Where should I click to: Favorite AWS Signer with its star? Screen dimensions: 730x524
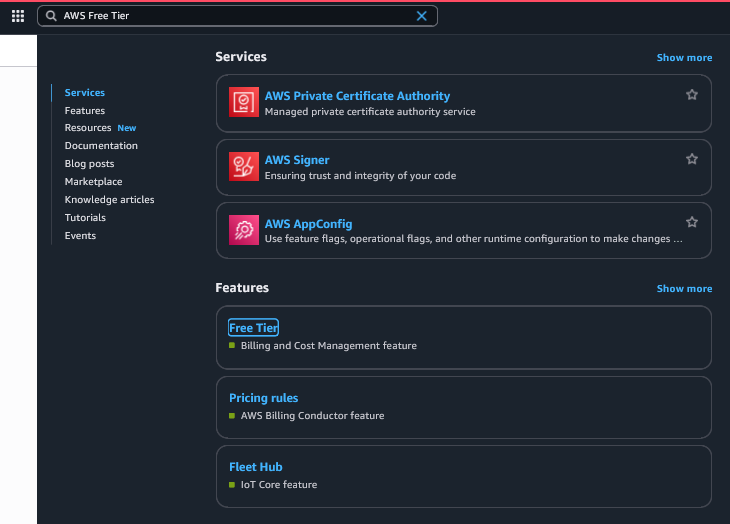point(692,159)
